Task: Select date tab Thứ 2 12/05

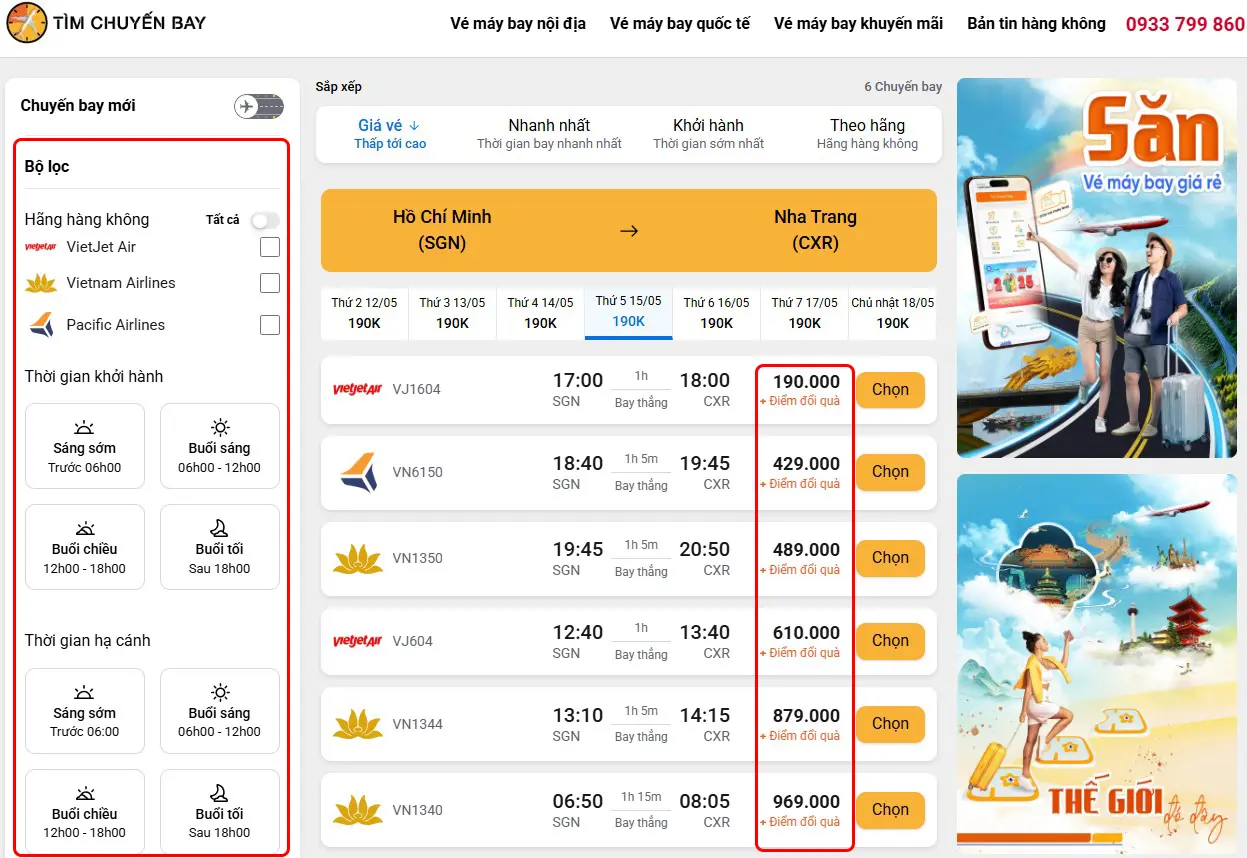Action: [x=364, y=313]
